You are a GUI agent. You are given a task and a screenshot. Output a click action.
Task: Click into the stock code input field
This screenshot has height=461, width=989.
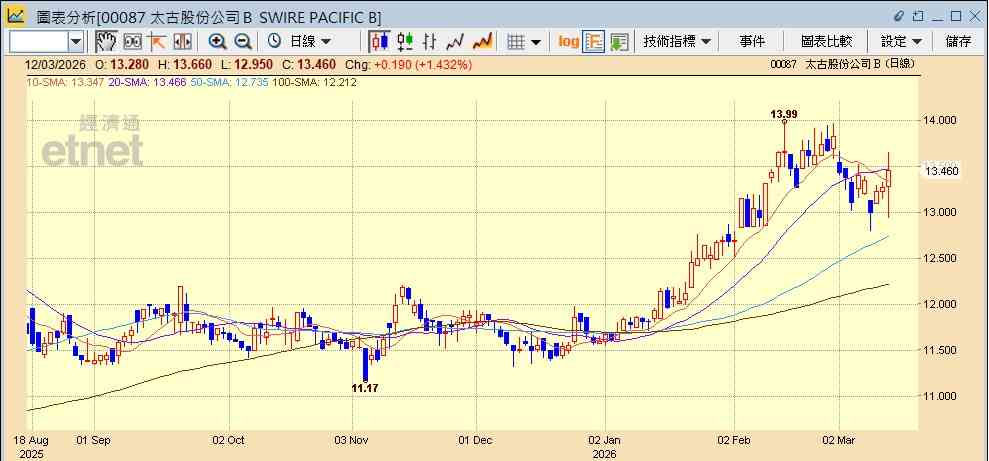pyautogui.click(x=38, y=42)
